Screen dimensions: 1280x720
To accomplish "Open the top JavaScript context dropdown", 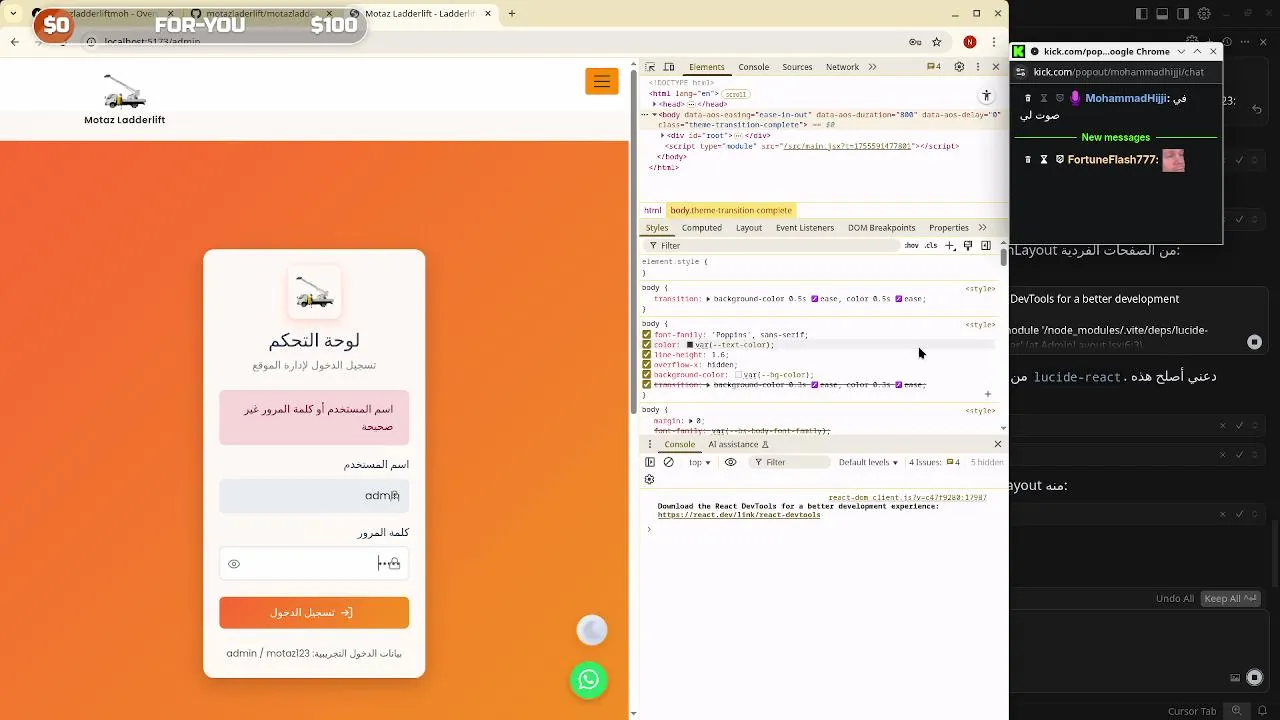I will [700, 463].
